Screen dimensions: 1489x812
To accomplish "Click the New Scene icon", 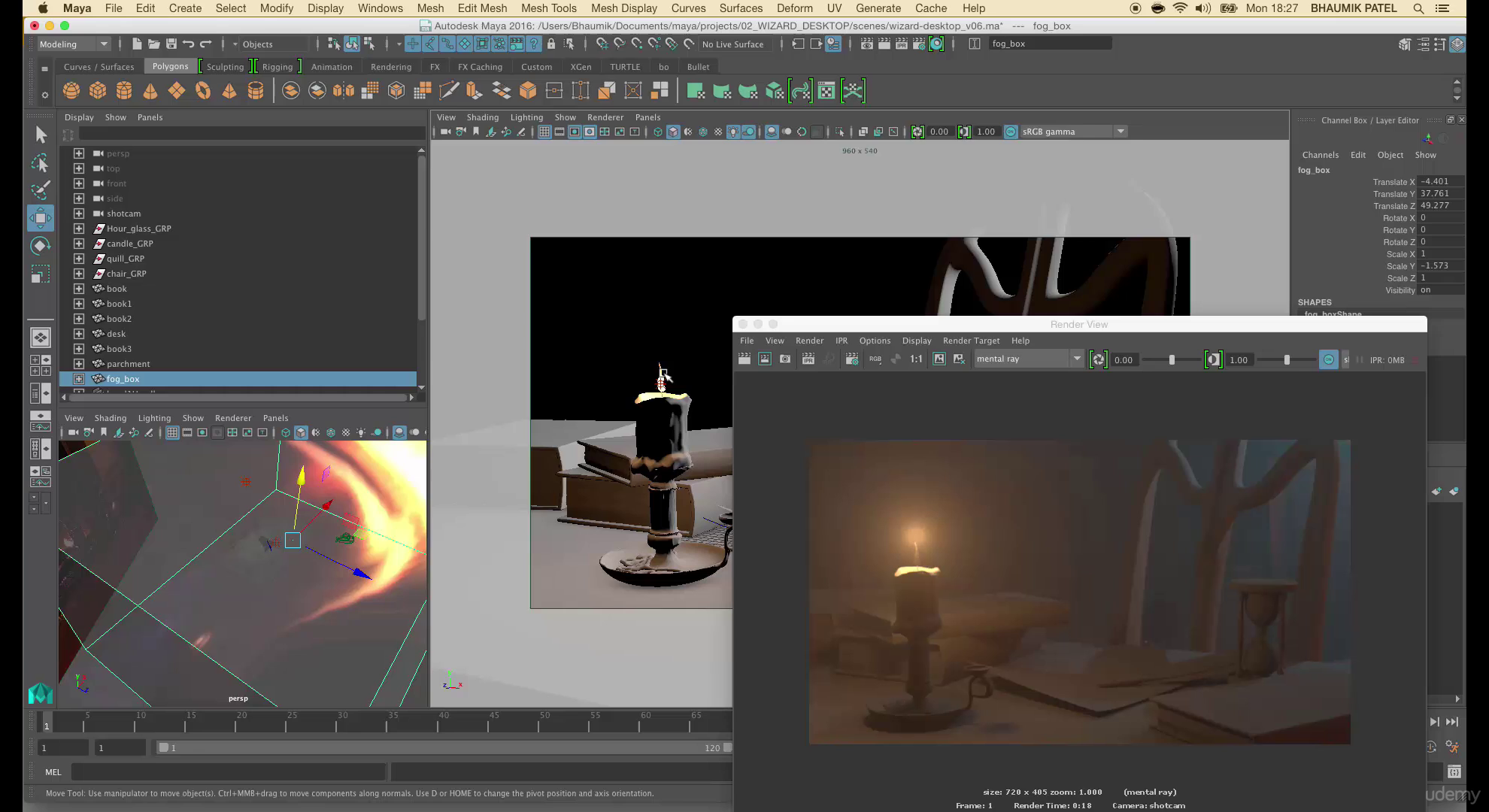I will (x=136, y=44).
